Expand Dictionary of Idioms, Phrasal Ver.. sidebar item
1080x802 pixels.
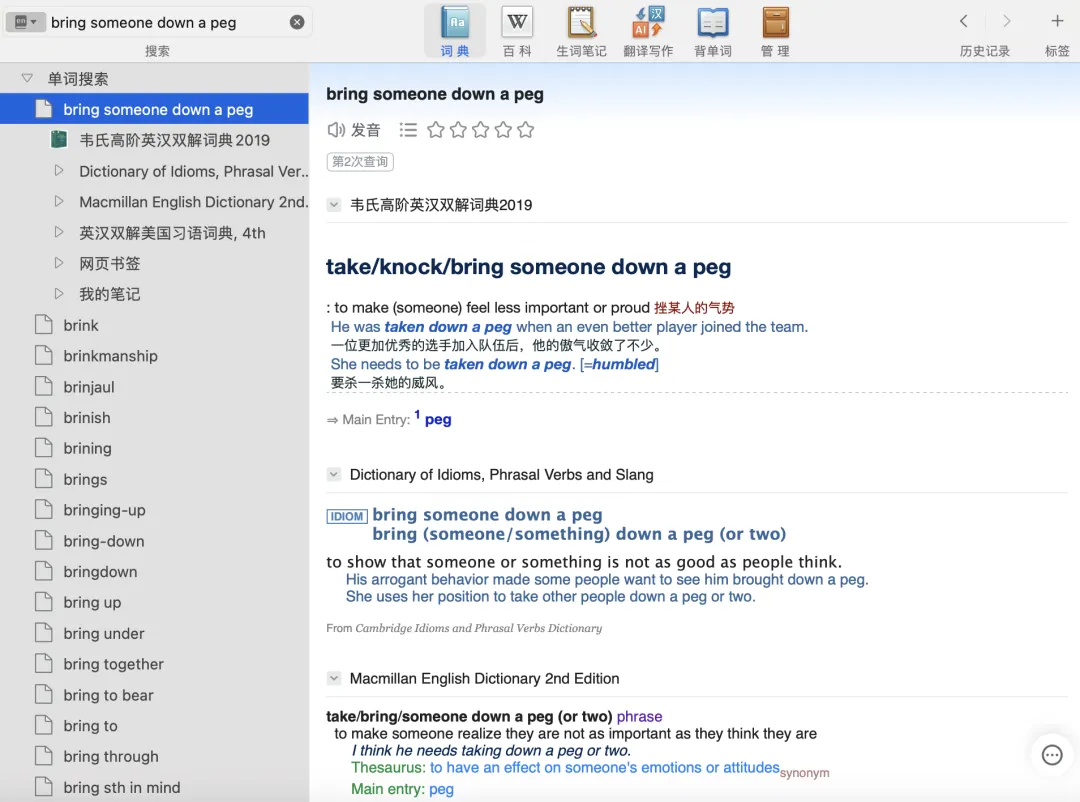click(59, 171)
